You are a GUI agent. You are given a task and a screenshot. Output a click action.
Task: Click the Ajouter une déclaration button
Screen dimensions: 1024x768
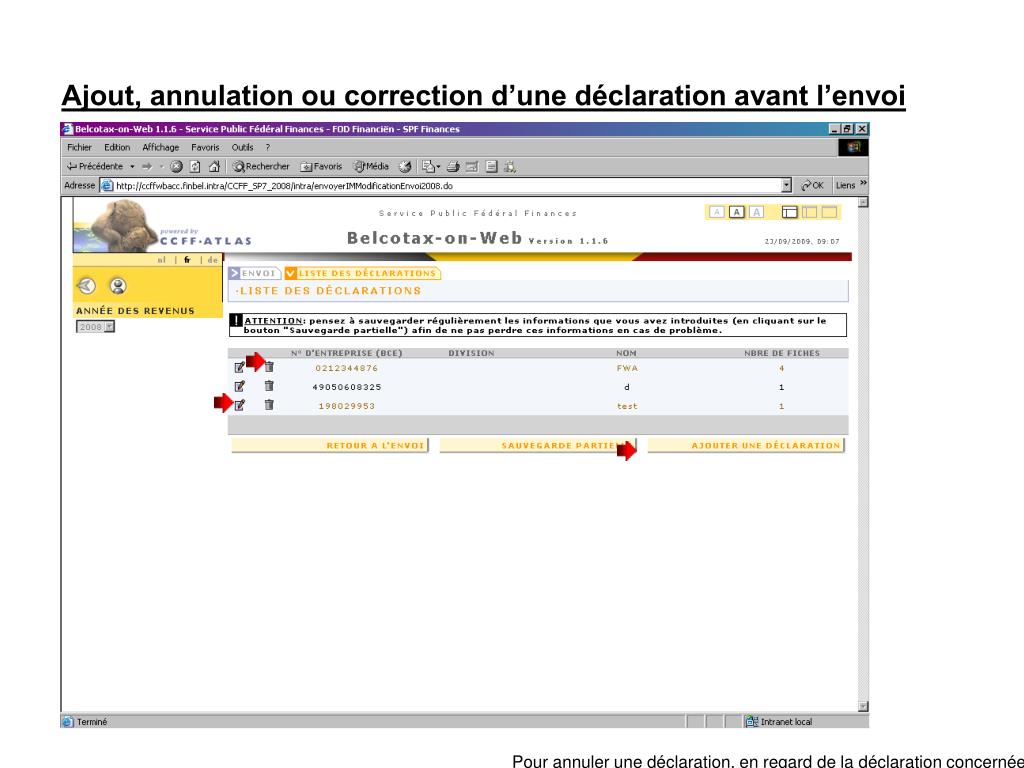746,445
